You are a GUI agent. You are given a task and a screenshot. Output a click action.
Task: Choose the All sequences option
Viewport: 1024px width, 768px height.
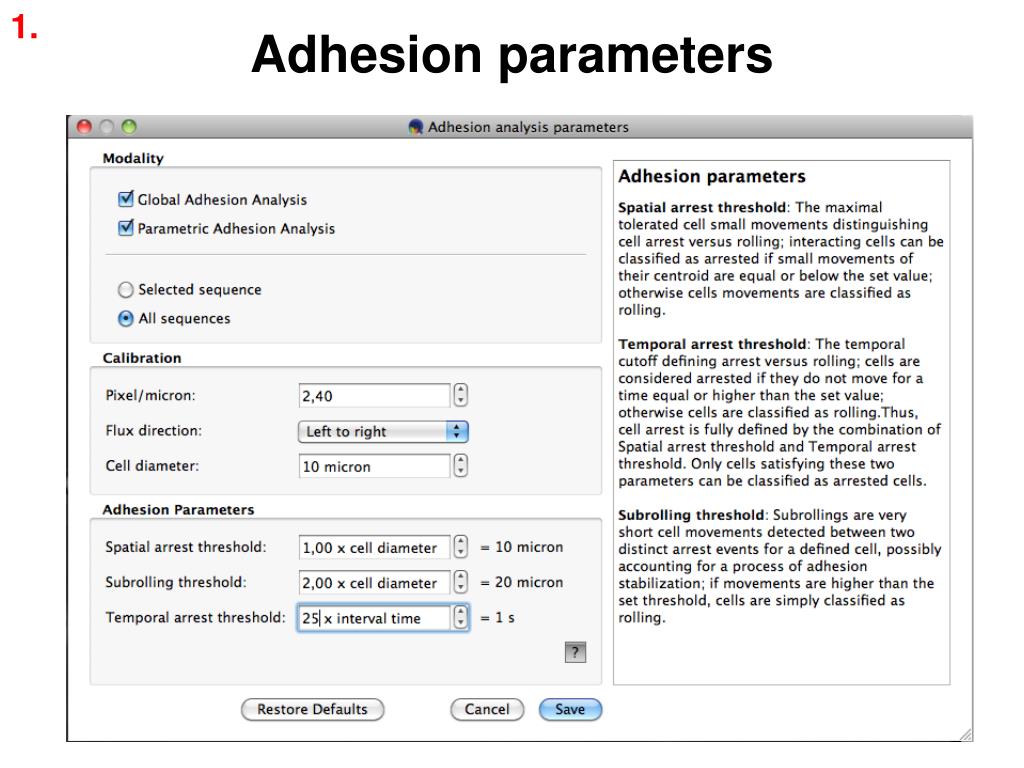(x=125, y=318)
